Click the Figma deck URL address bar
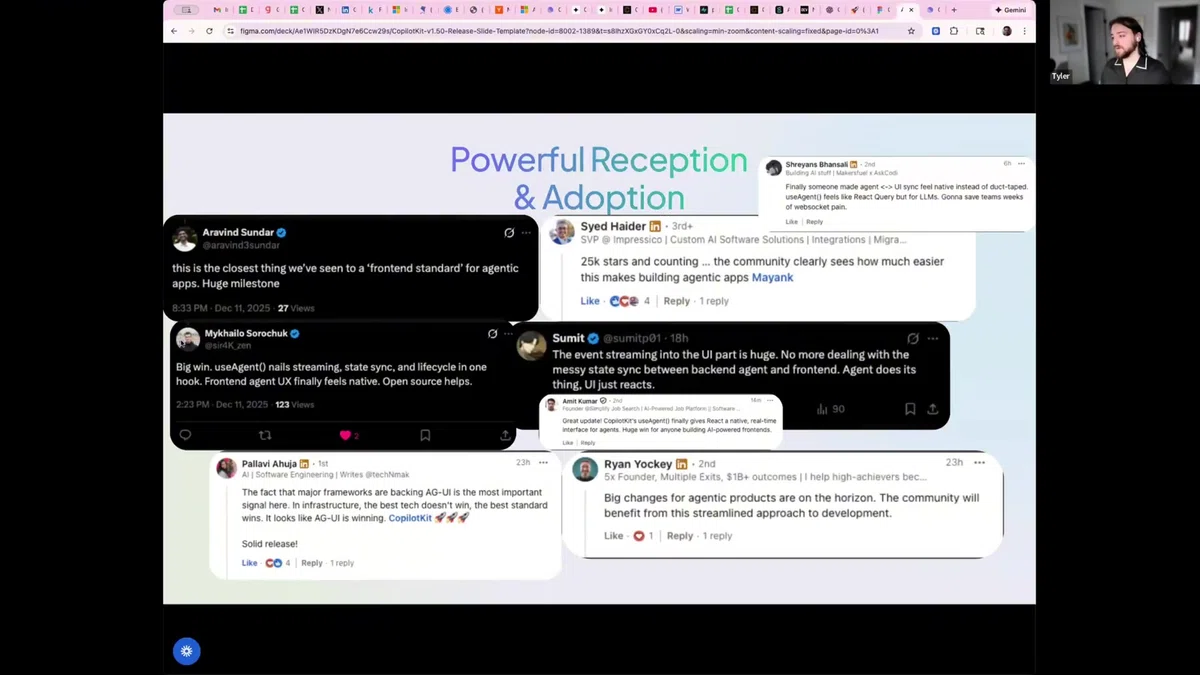 [560, 31]
